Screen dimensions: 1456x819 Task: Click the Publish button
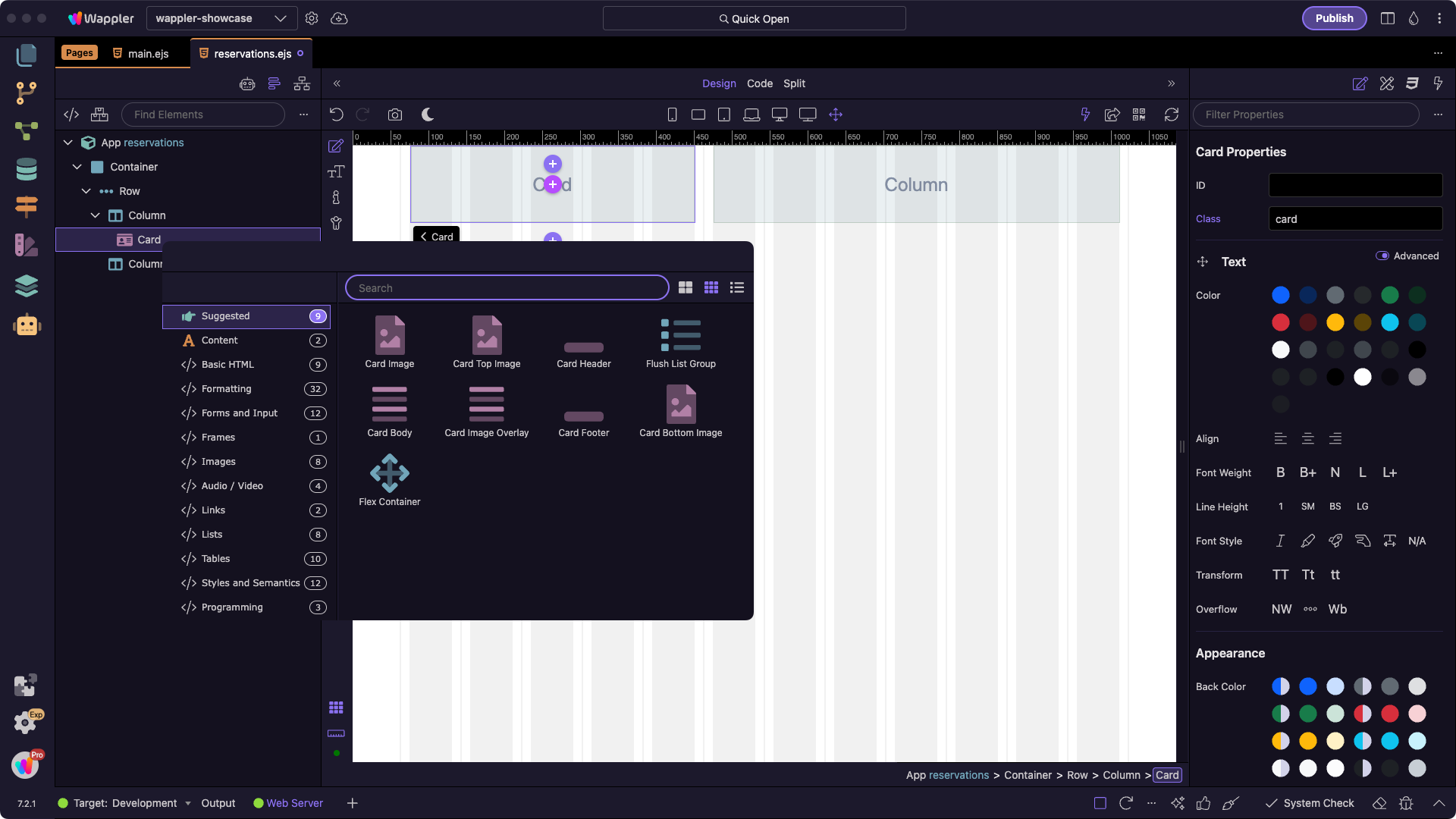coord(1334,18)
